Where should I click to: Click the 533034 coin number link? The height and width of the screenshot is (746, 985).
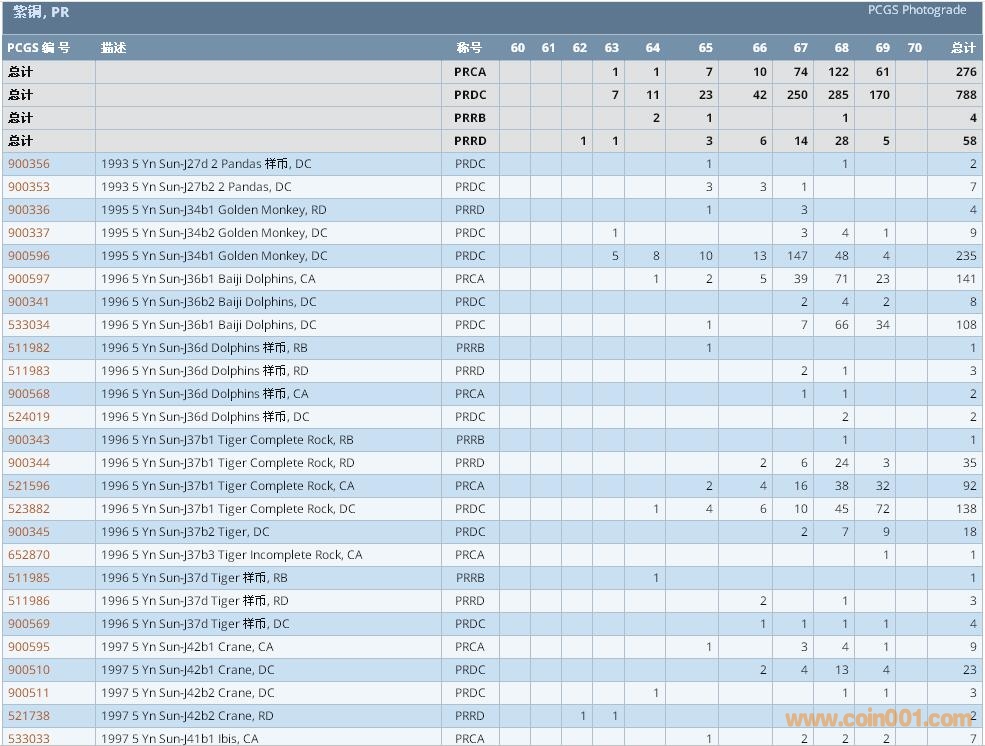(x=29, y=325)
